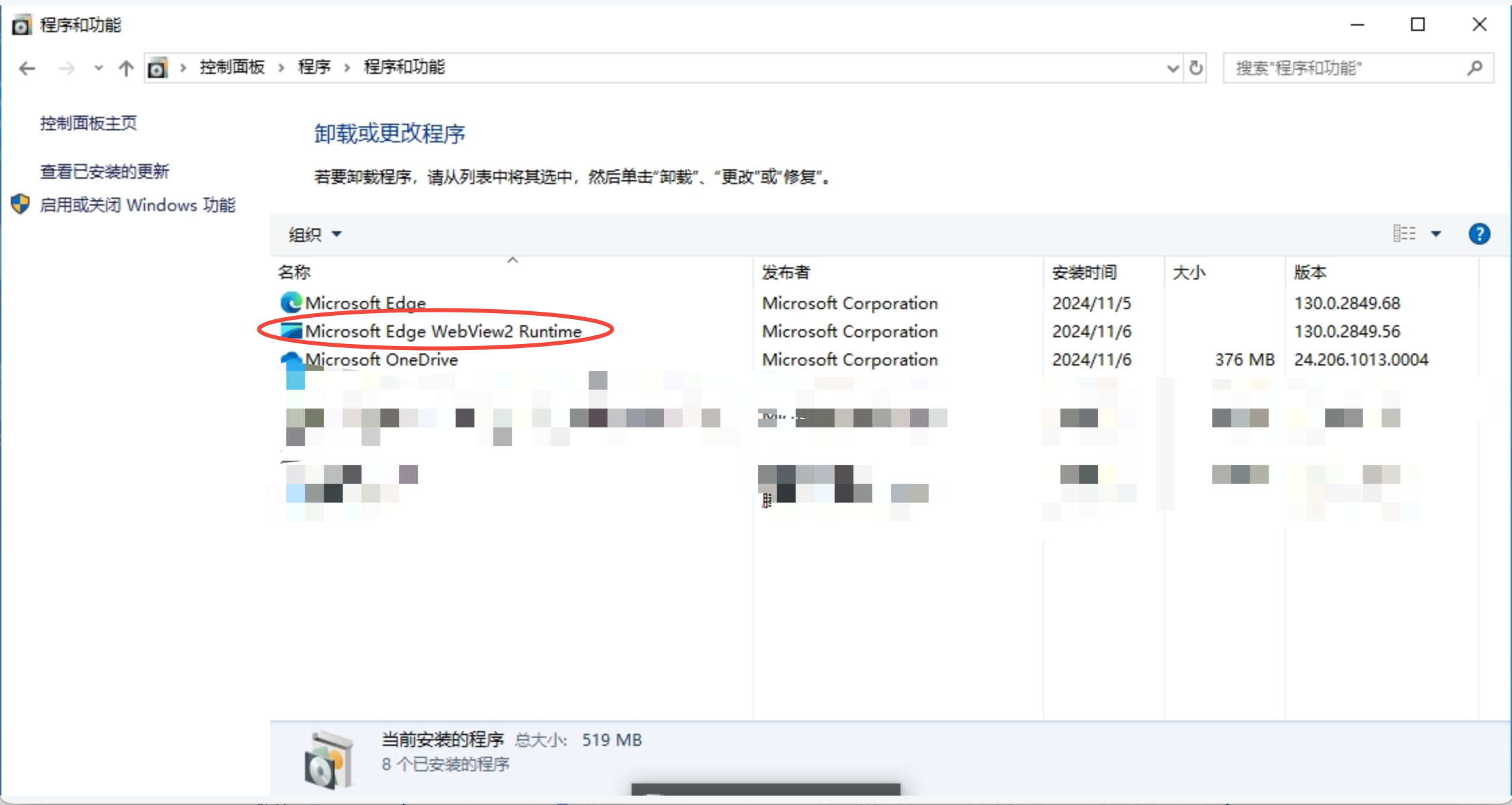Screen dimensions: 1512x805
Task: Click OneDrive's Microsoft Corporation publisher cell
Action: [850, 359]
